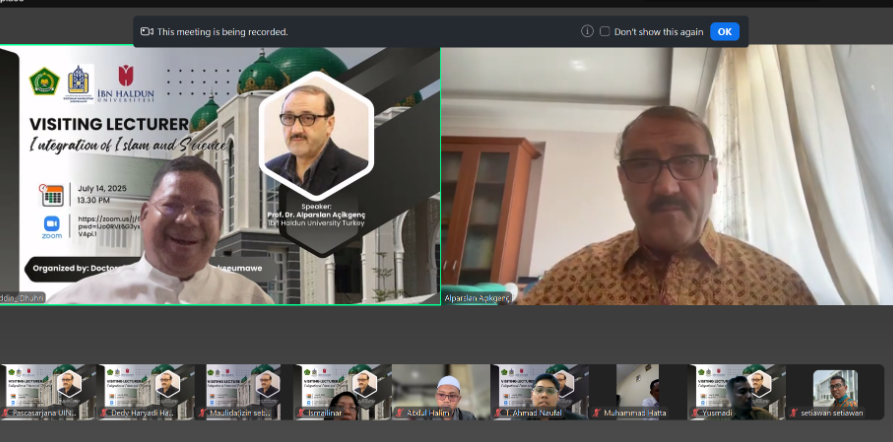The width and height of the screenshot is (893, 442).
Task: Enable the "Don't show this again" checkbox
Action: click(604, 32)
